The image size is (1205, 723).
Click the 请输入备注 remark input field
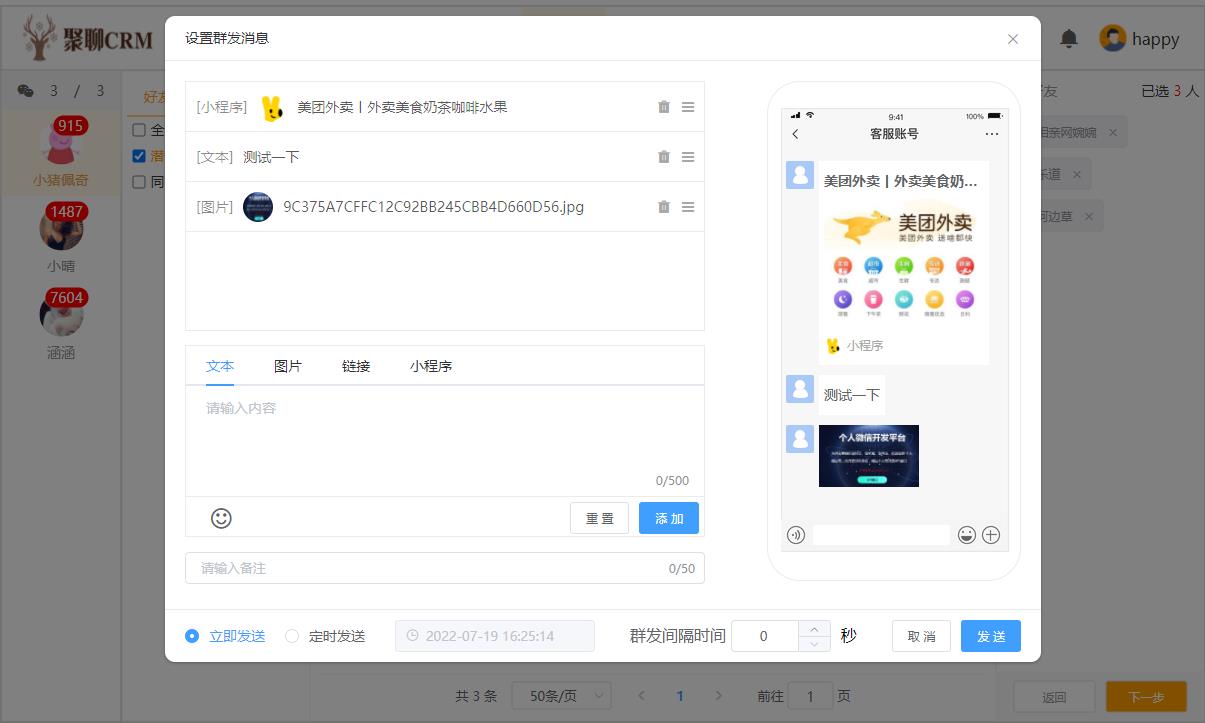(x=430, y=568)
